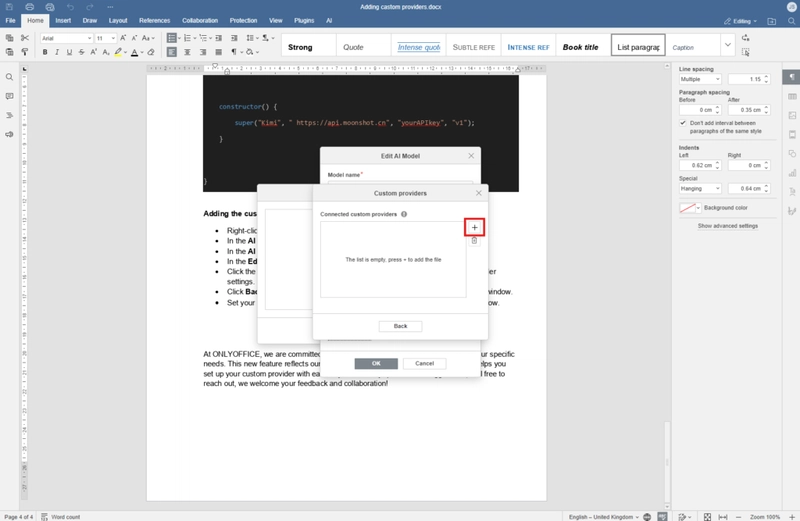Uncheck Don't add interval between paragraphs

tap(683, 123)
